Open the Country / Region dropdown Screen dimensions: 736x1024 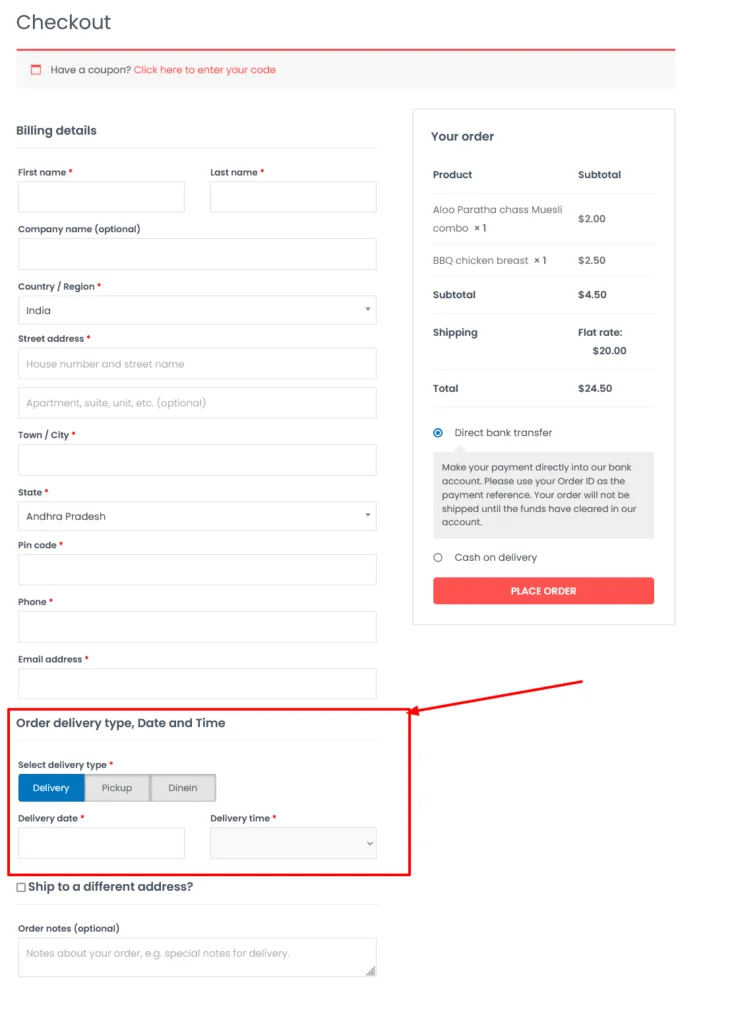coord(197,310)
